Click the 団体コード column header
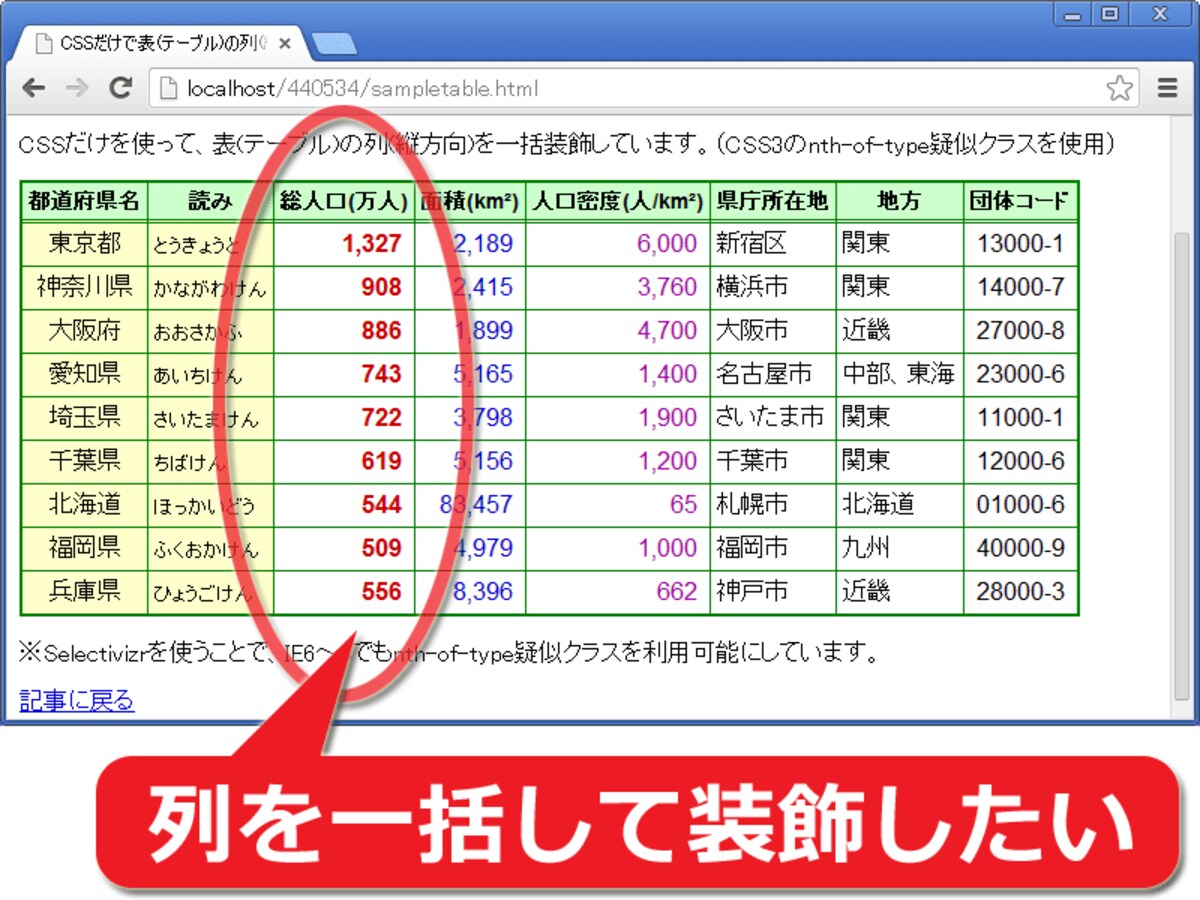Viewport: 1200px width, 900px height. (1020, 201)
